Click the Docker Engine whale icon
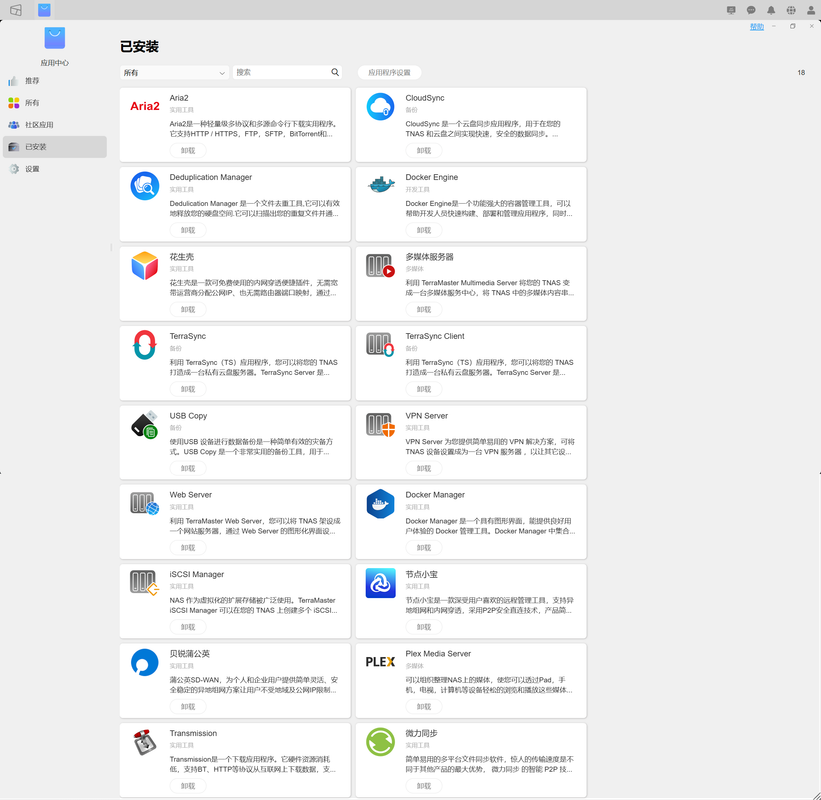This screenshot has width=821, height=800. pos(381,185)
